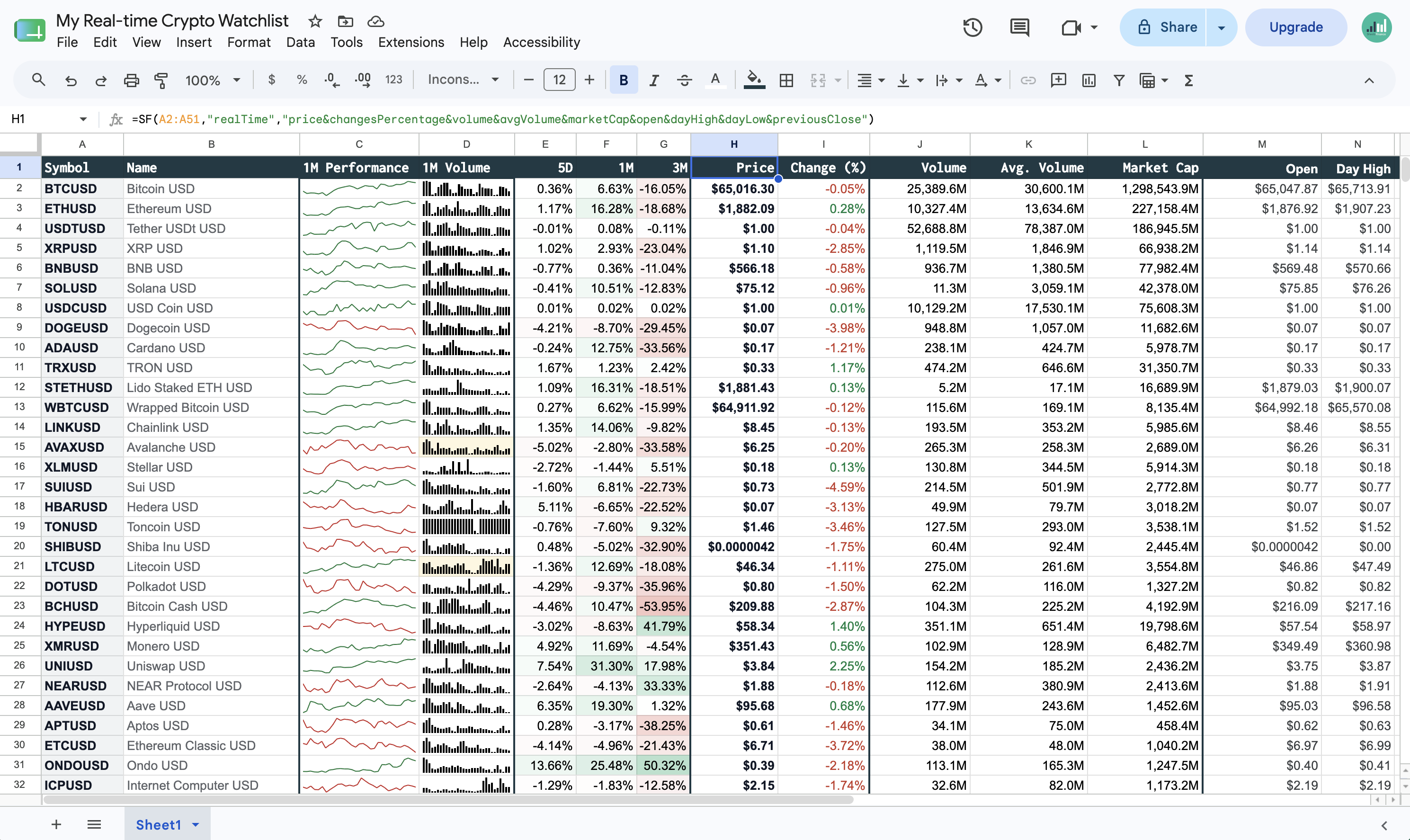Toggle italic formatting
This screenshot has height=840, width=1410.
[x=654, y=80]
